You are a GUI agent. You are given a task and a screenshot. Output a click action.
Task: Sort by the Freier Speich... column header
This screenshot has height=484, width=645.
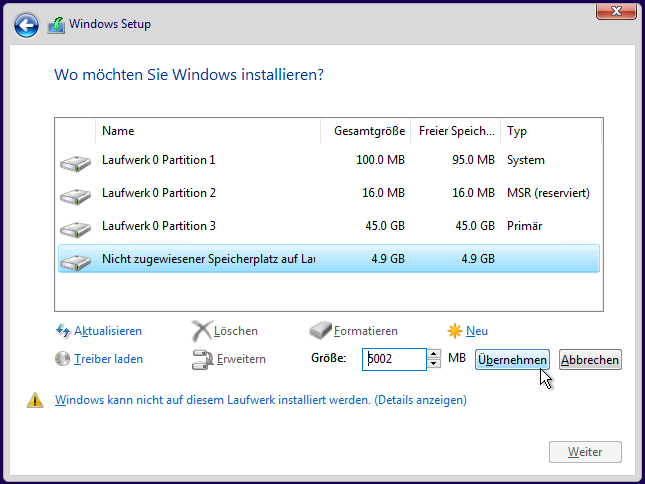tap(455, 131)
